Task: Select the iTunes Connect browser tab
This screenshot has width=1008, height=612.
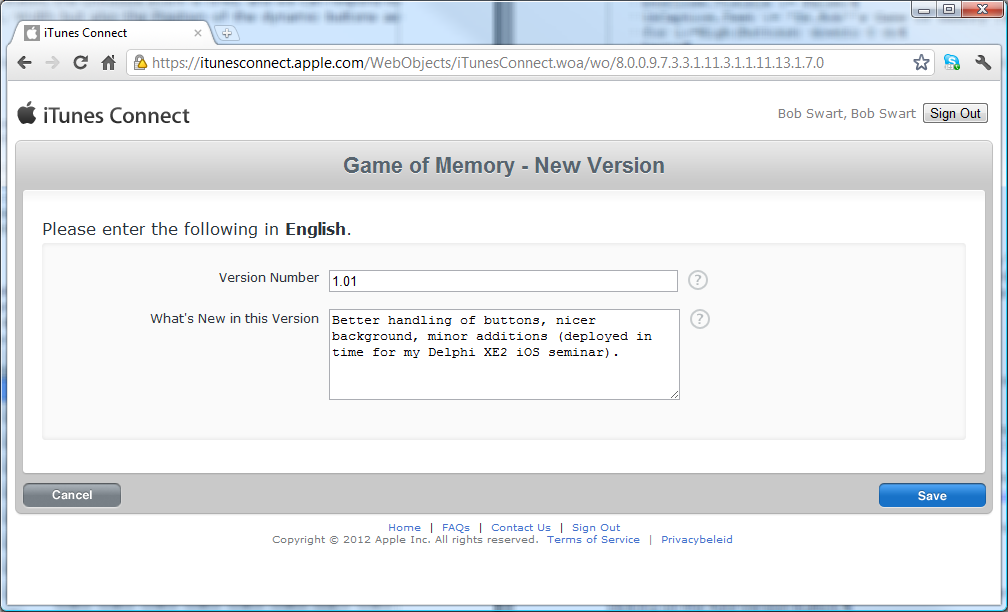Action: point(112,33)
